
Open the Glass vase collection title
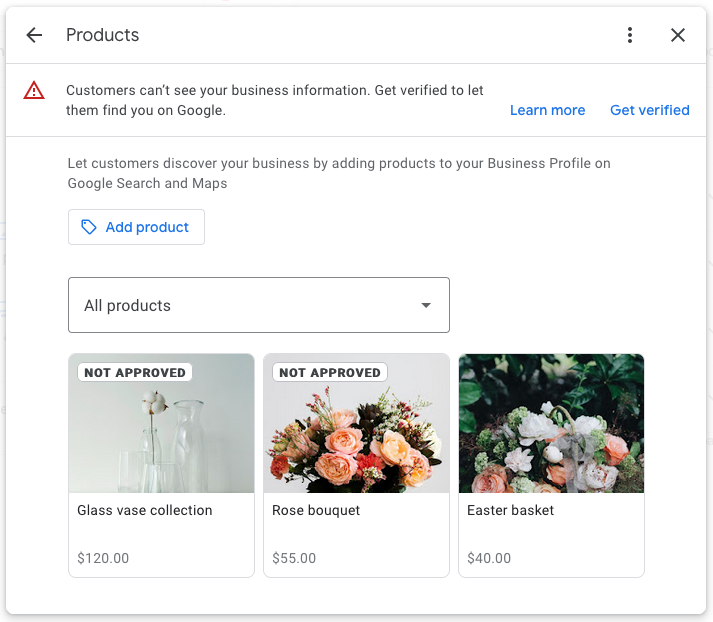pos(145,510)
